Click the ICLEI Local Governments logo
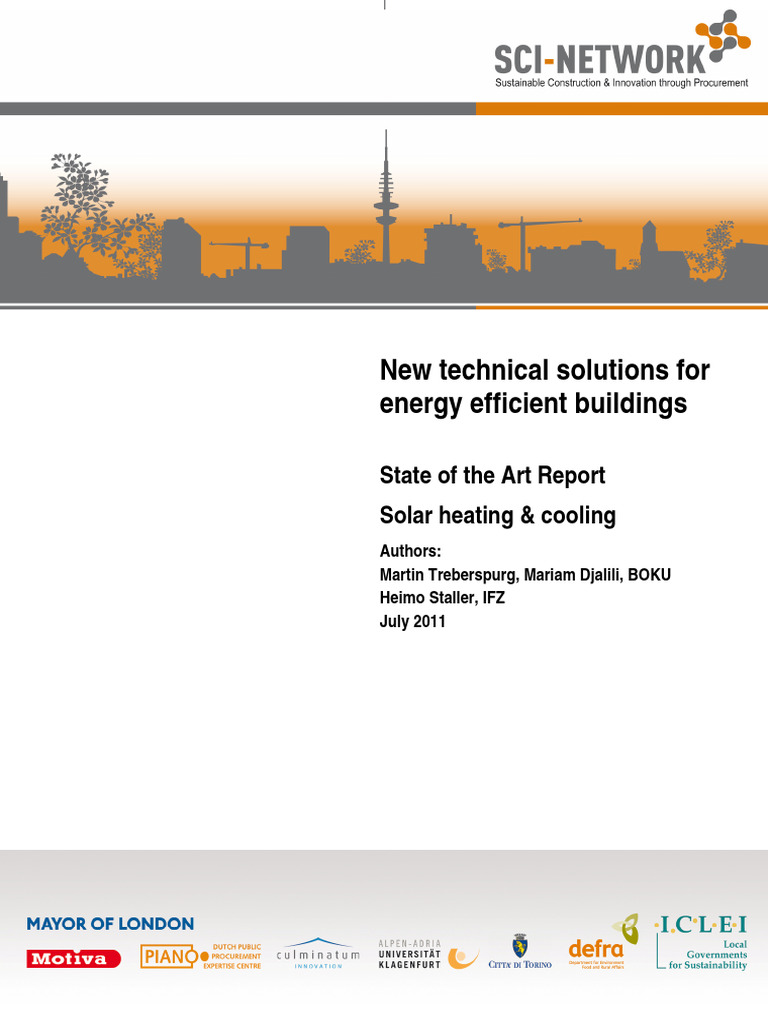This screenshot has height=1024, width=768. [x=701, y=943]
